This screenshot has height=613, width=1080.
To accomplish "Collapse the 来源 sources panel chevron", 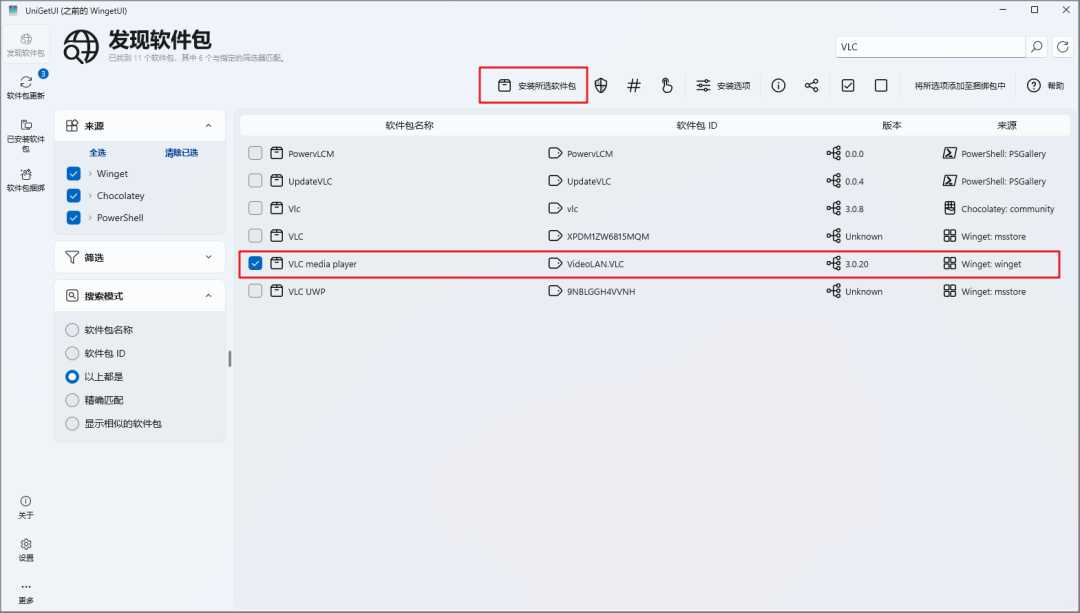I will coord(209,125).
